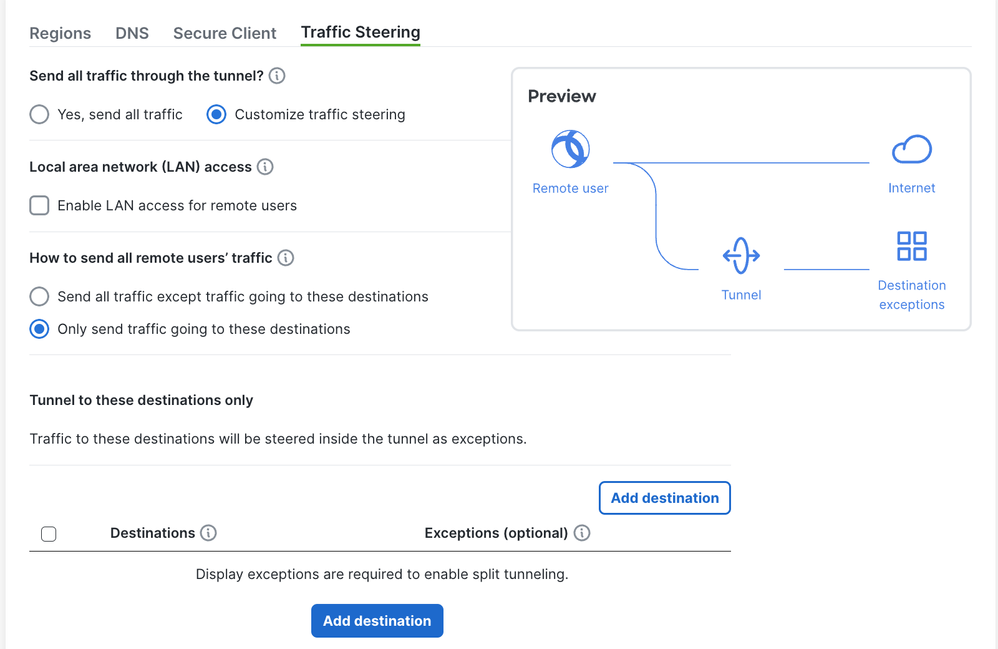The height and width of the screenshot is (649, 998).
Task: Open the DNS tab
Action: (x=132, y=33)
